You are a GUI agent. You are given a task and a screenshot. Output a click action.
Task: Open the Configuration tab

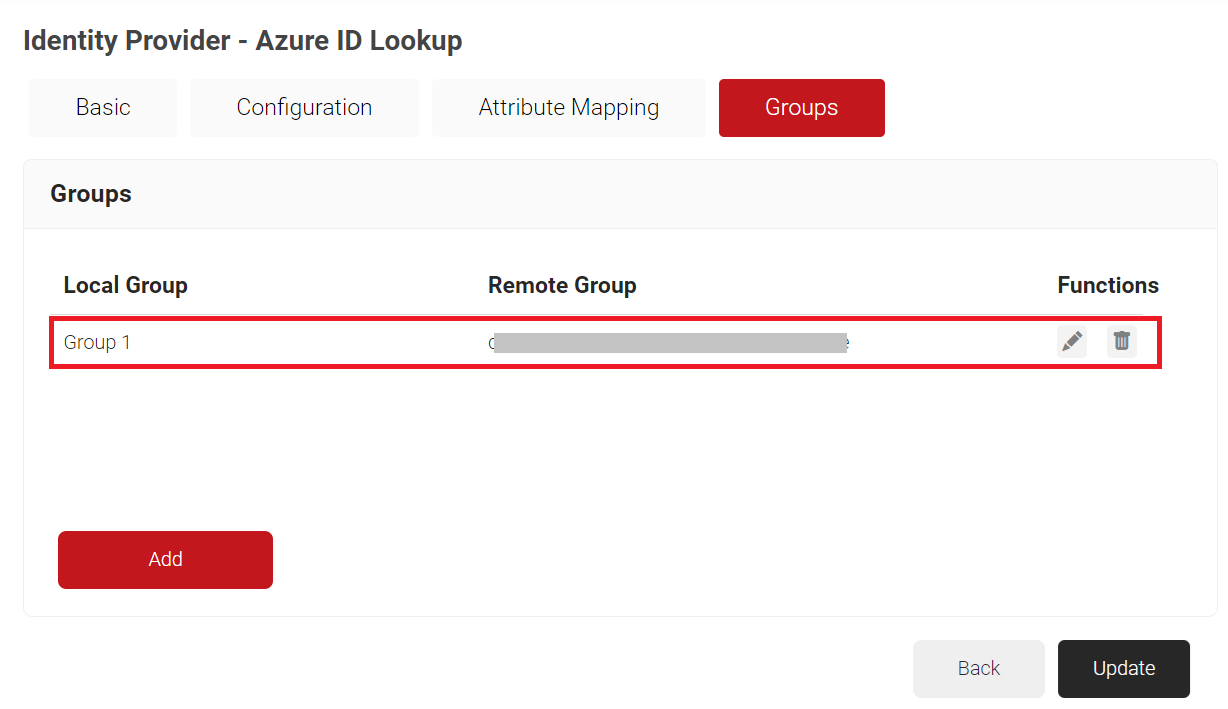[x=304, y=108]
